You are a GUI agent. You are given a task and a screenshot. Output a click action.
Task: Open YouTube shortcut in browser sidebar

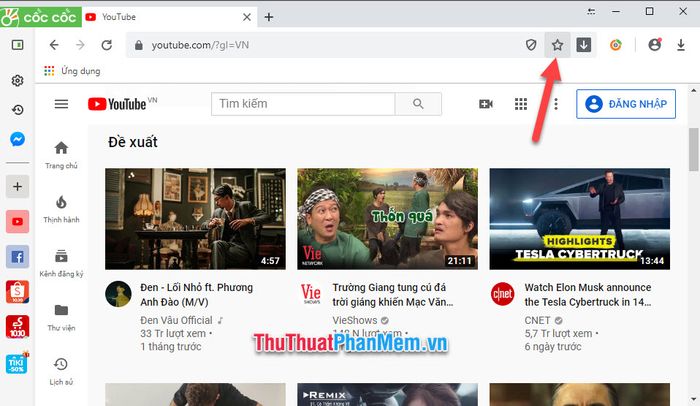[17, 222]
